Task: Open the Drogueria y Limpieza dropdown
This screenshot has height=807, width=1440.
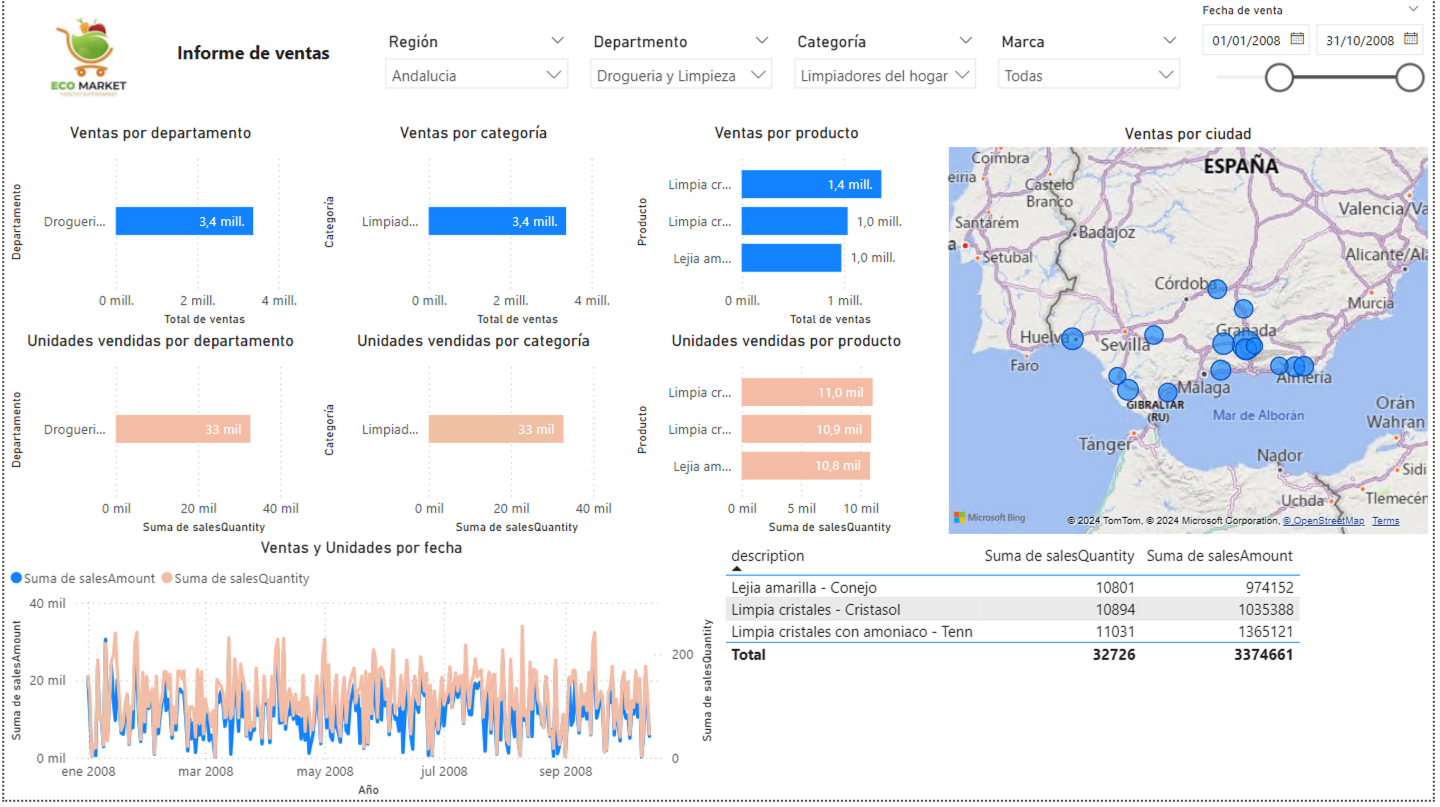Action: pos(681,75)
